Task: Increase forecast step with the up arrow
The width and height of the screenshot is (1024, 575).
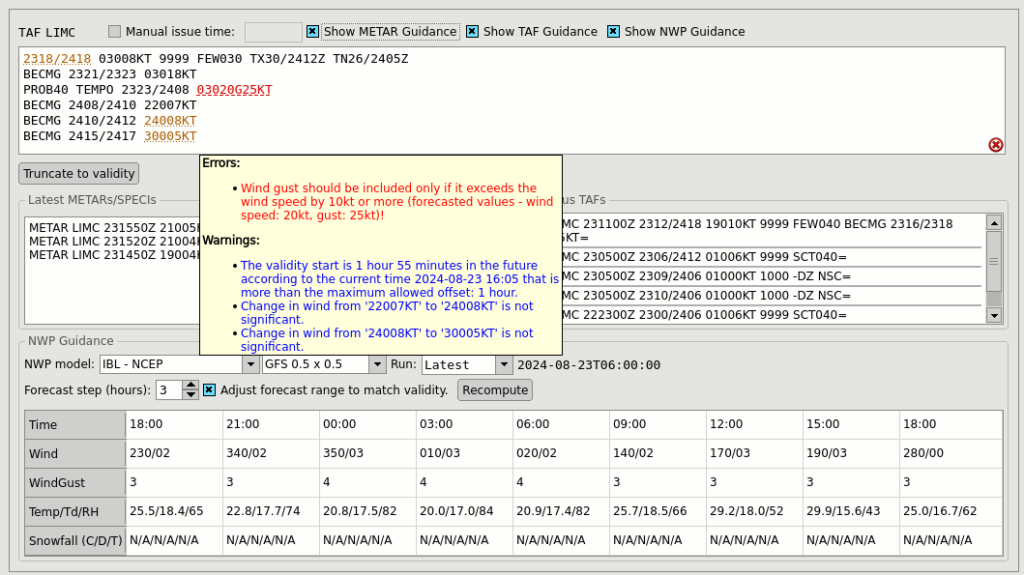Action: coord(190,385)
